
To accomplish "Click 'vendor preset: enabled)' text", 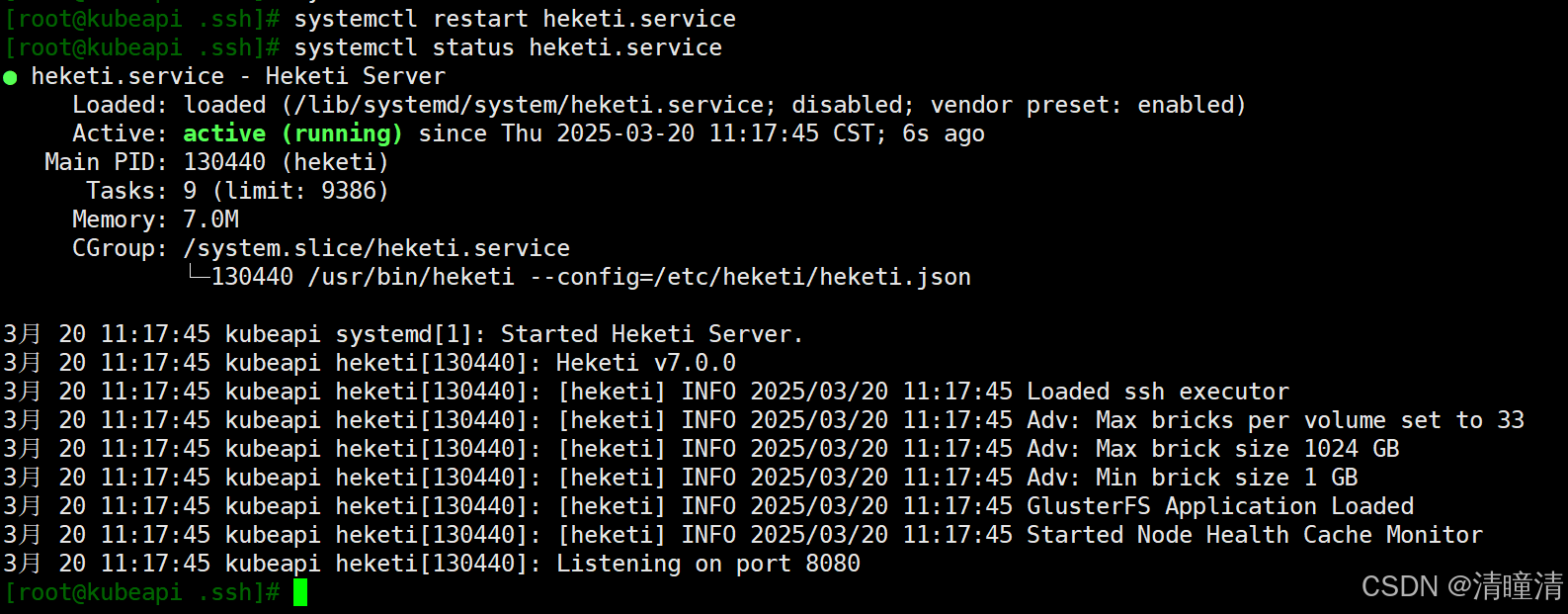I will pyautogui.click(x=1089, y=105).
